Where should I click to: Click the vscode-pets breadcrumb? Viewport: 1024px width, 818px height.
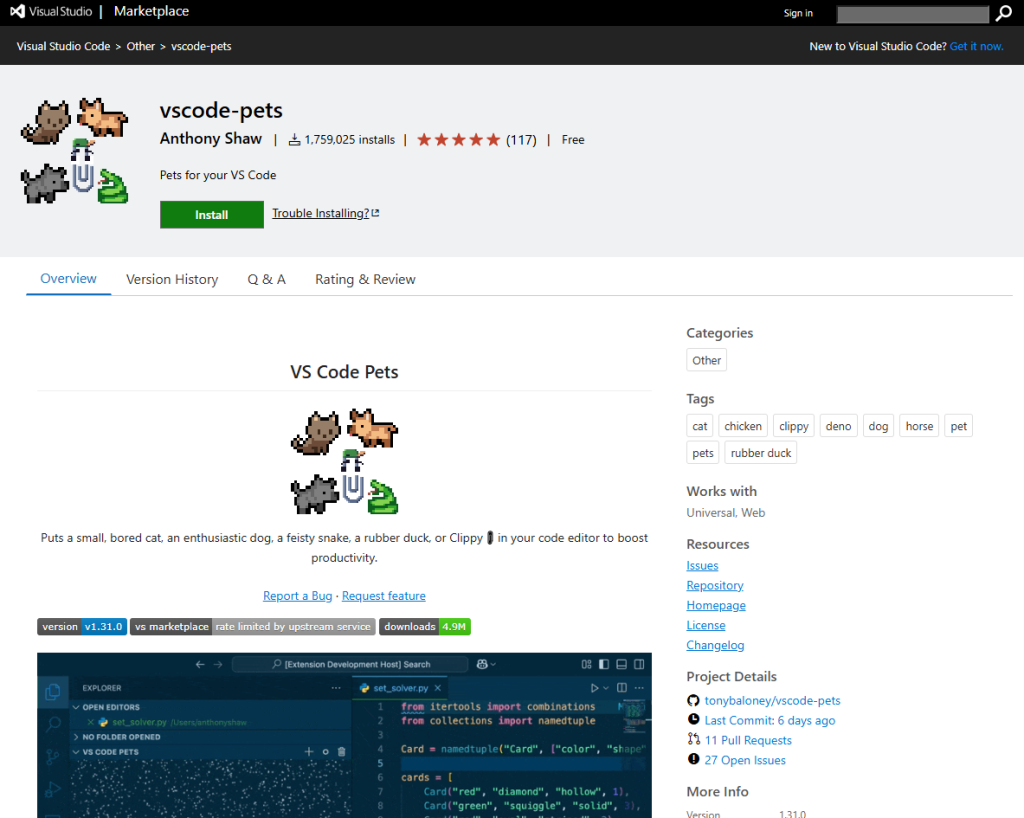click(x=201, y=46)
